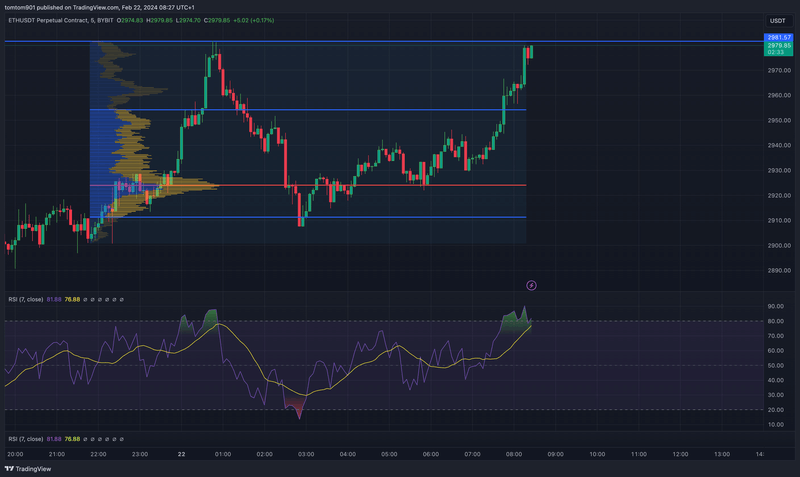Click the 2970.00 price scale label

(x=779, y=70)
